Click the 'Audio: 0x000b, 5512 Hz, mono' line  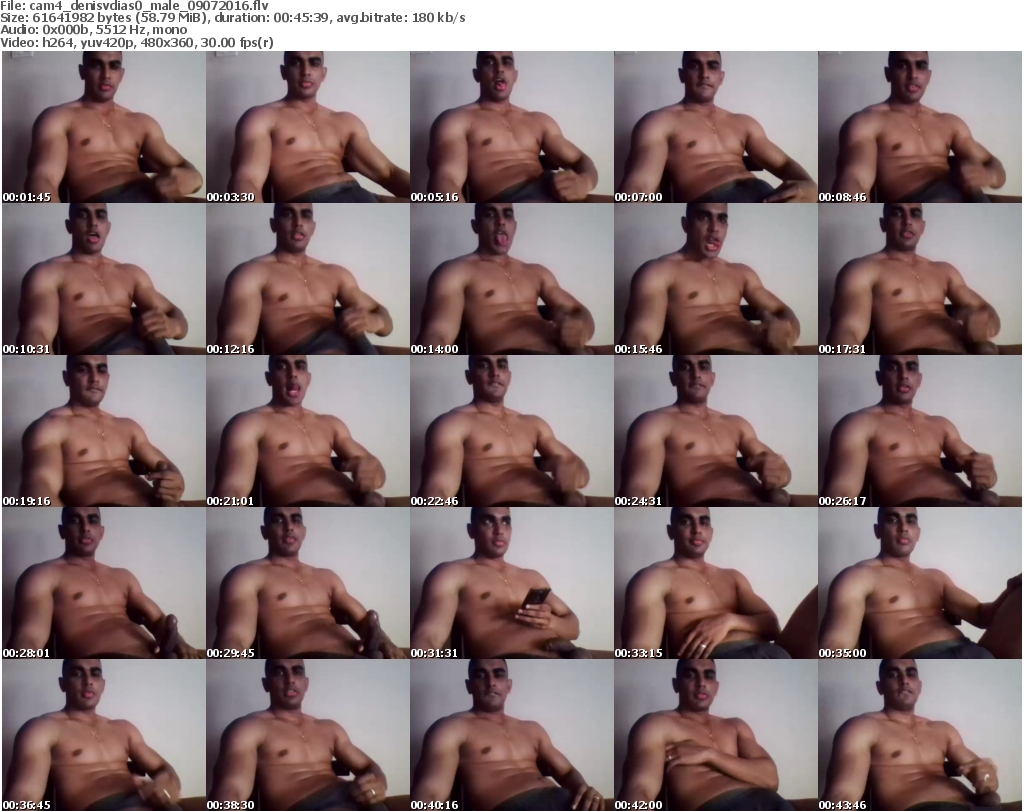point(93,30)
